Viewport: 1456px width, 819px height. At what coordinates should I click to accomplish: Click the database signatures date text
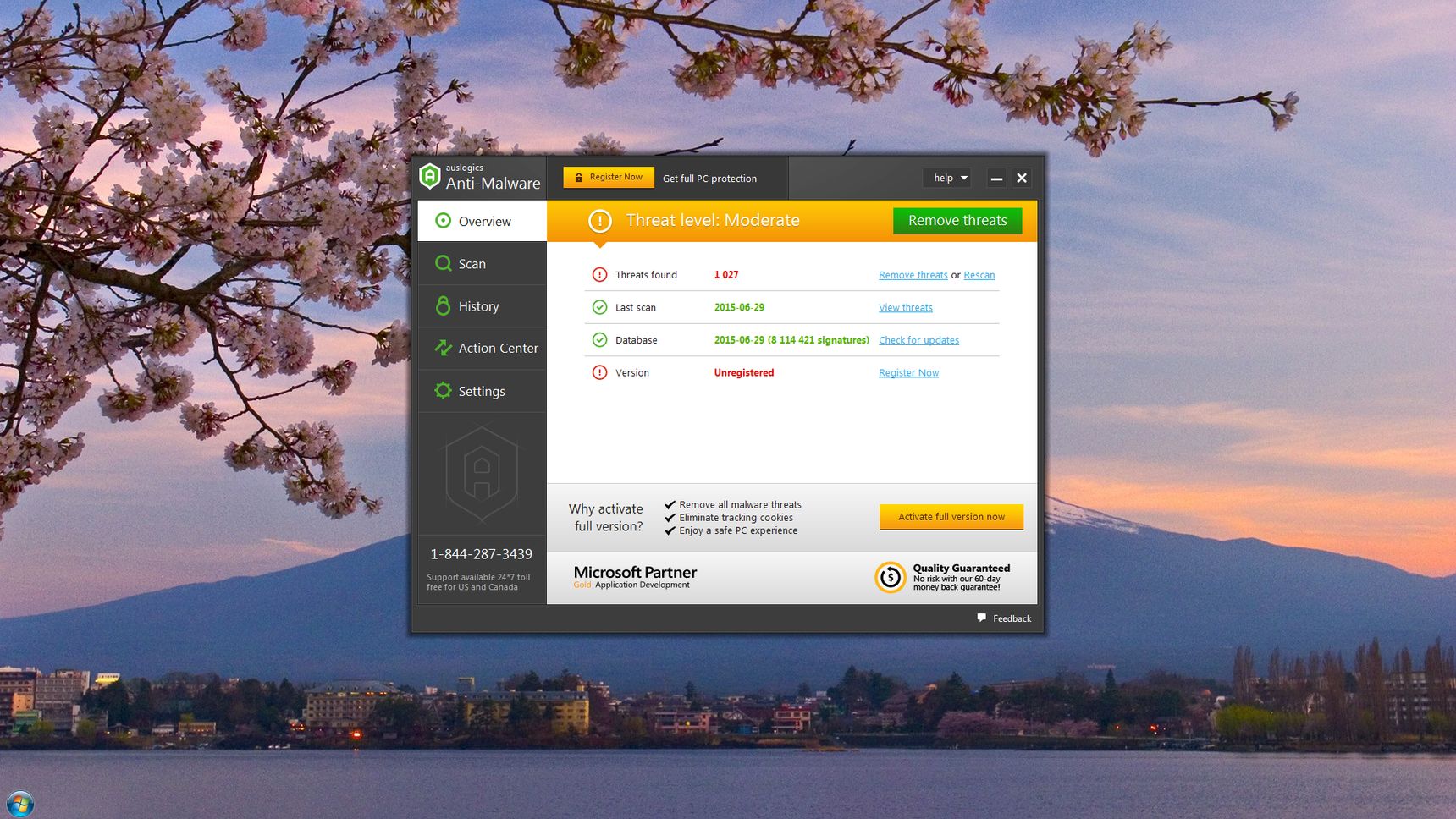coord(791,340)
